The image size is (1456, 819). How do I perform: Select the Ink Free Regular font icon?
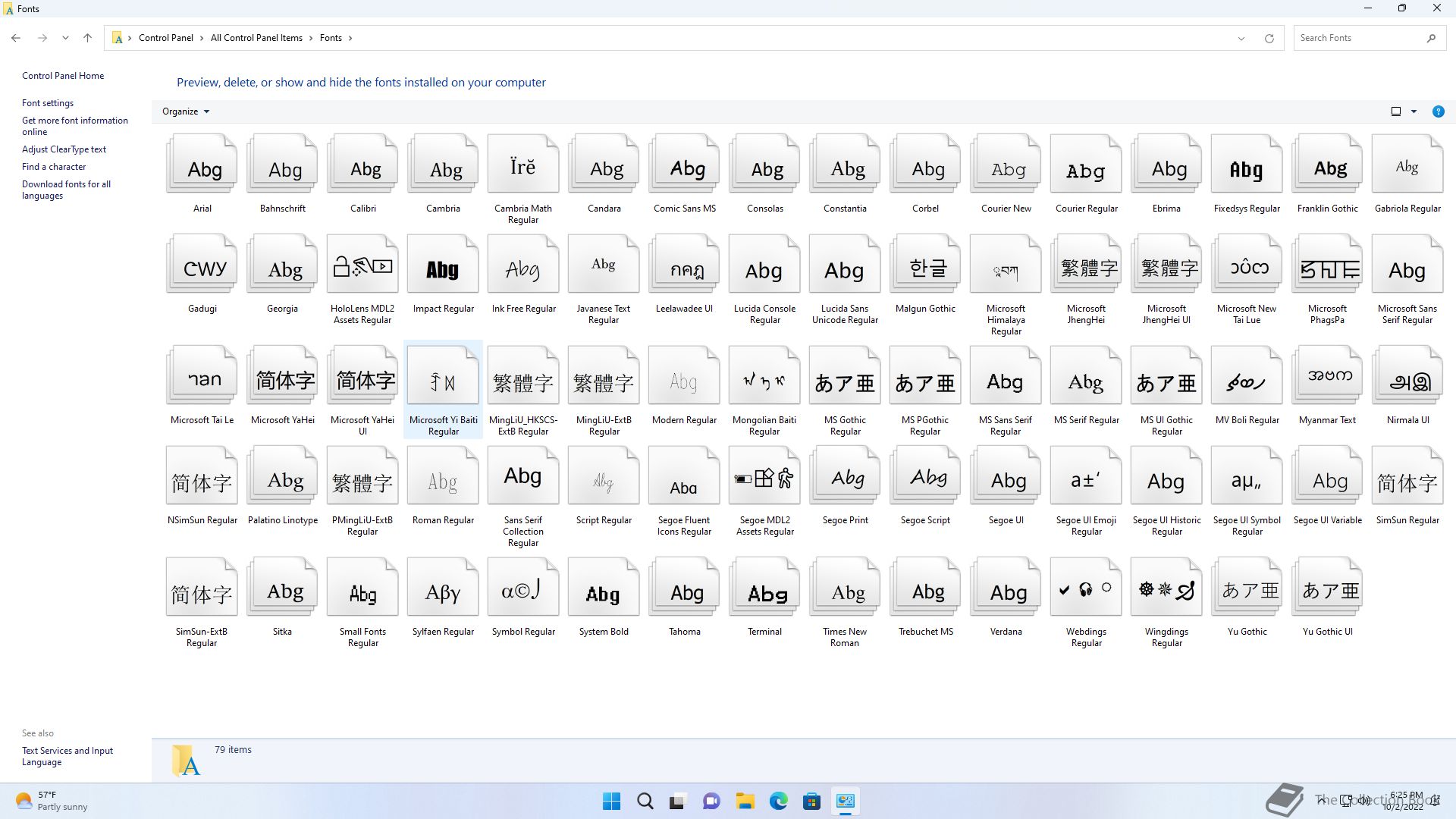[523, 264]
